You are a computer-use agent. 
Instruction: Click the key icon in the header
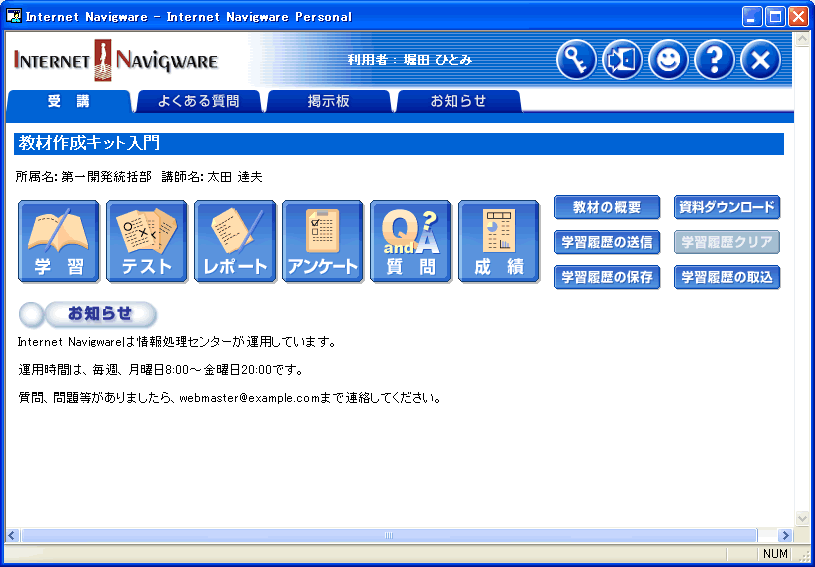coord(576,60)
